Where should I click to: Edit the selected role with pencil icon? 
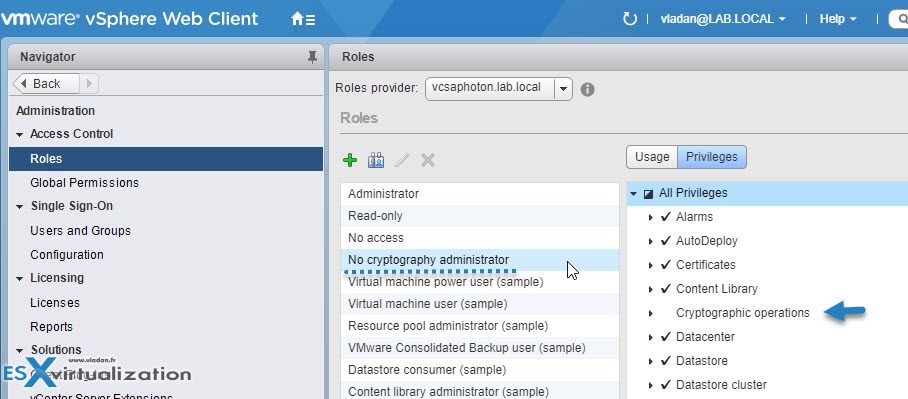click(401, 160)
